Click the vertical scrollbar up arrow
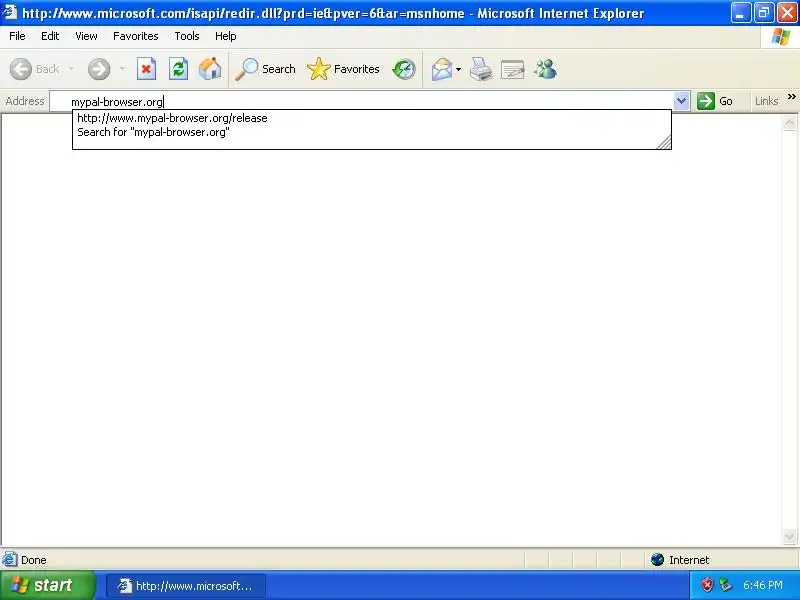 click(x=789, y=122)
